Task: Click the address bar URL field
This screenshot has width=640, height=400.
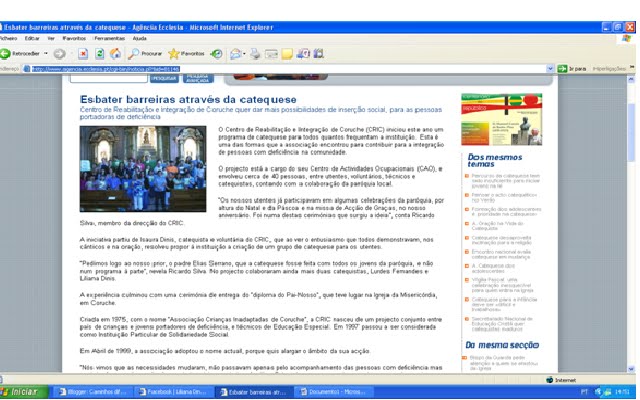Action: pyautogui.click(x=288, y=69)
